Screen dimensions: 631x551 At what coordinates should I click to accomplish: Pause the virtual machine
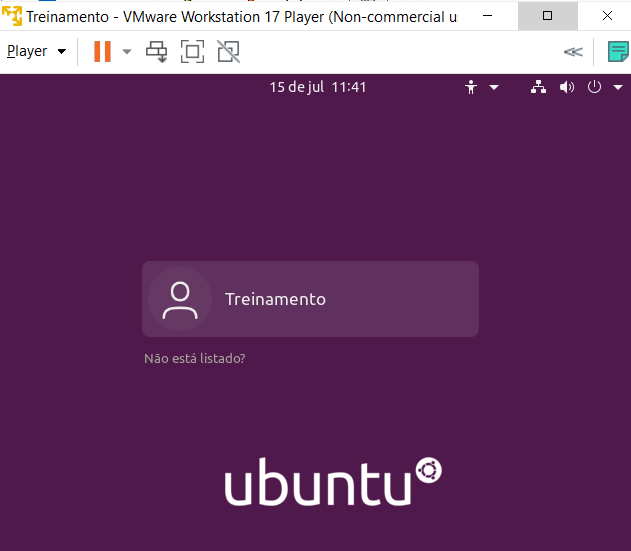(102, 52)
